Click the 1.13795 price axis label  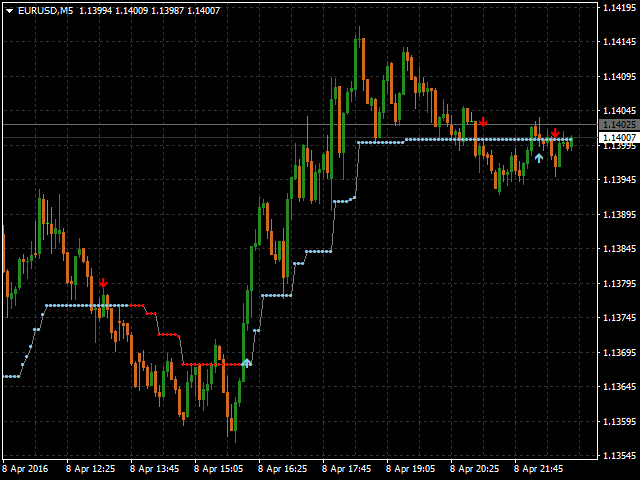point(619,283)
